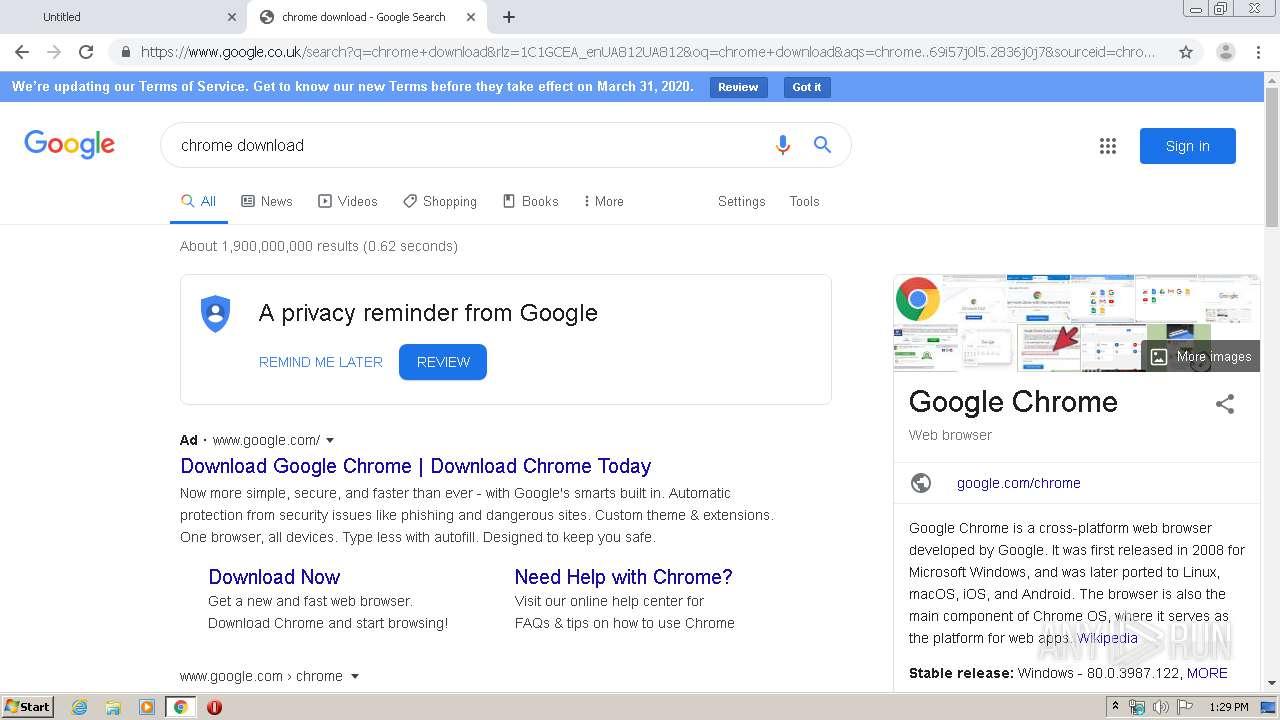The image size is (1280, 720).
Task: Select the Videos search tab
Action: pos(348,201)
